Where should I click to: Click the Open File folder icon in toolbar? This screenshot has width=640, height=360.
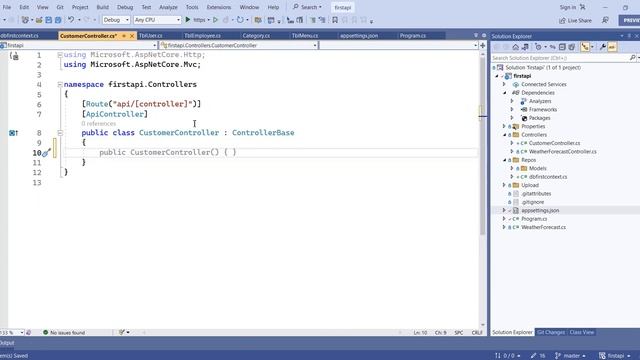tap(39, 20)
